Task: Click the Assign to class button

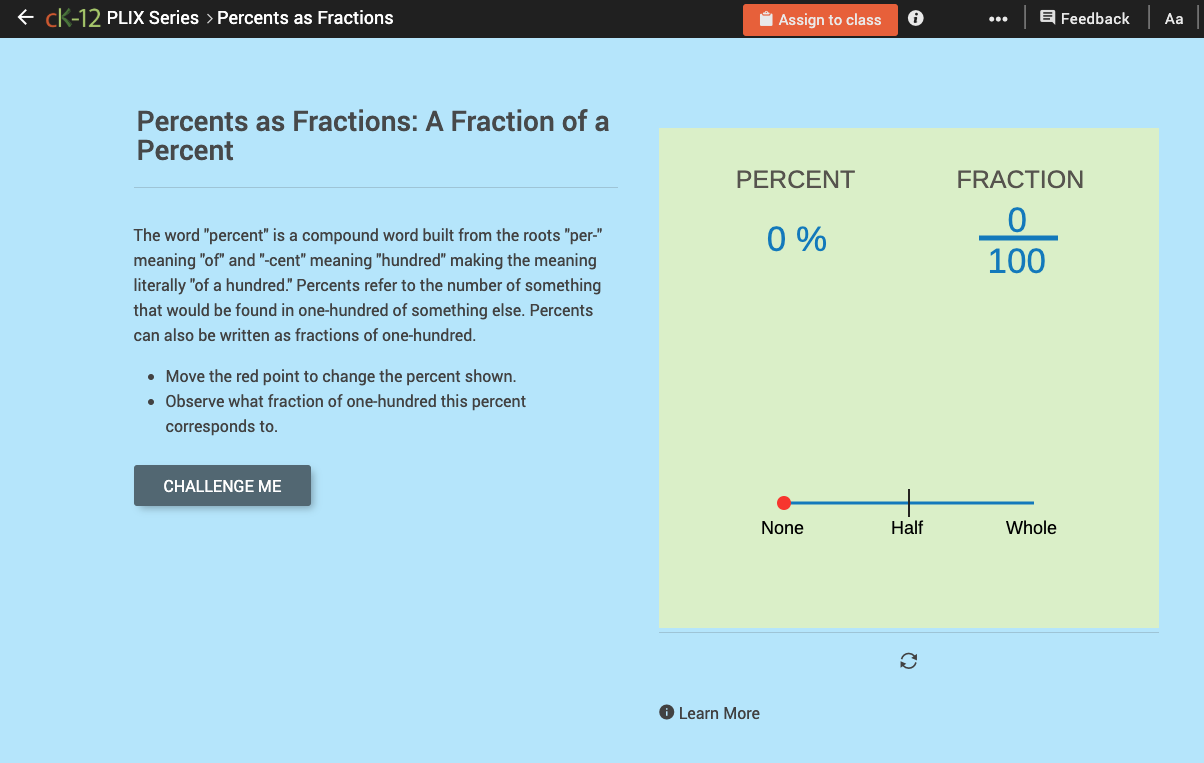Action: pos(820,19)
